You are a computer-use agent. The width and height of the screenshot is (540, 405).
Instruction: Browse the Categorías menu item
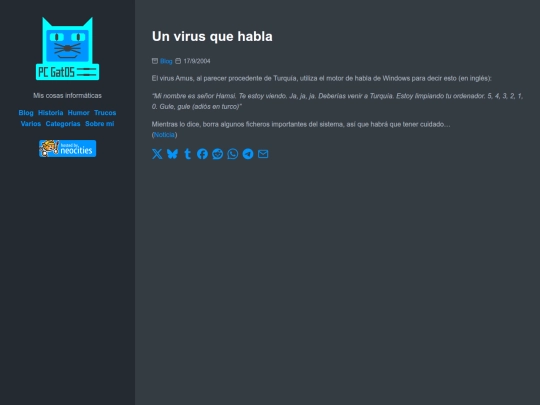pyautogui.click(x=63, y=124)
